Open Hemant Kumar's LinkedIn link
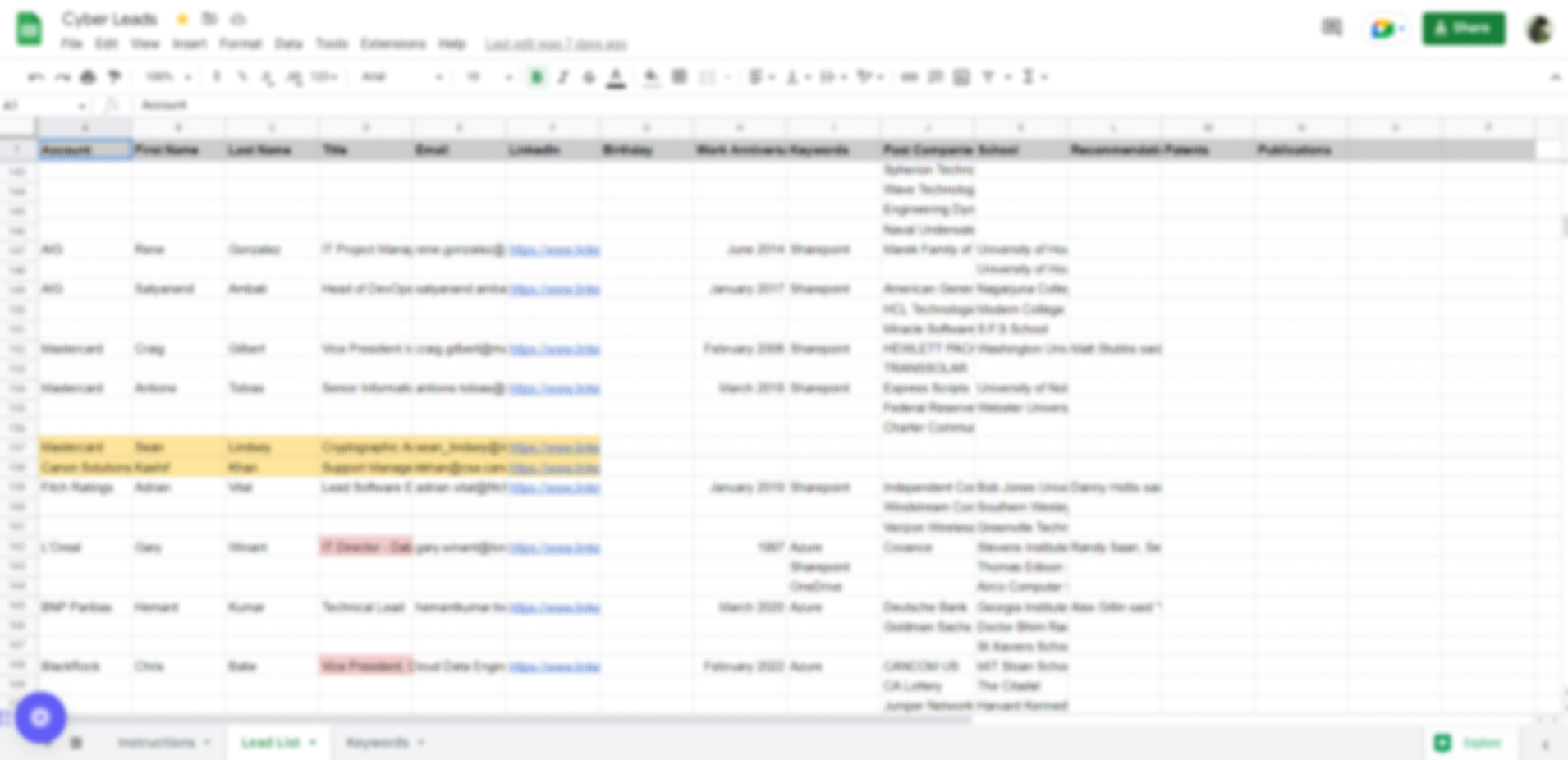The width and height of the screenshot is (1568, 760). pos(554,607)
